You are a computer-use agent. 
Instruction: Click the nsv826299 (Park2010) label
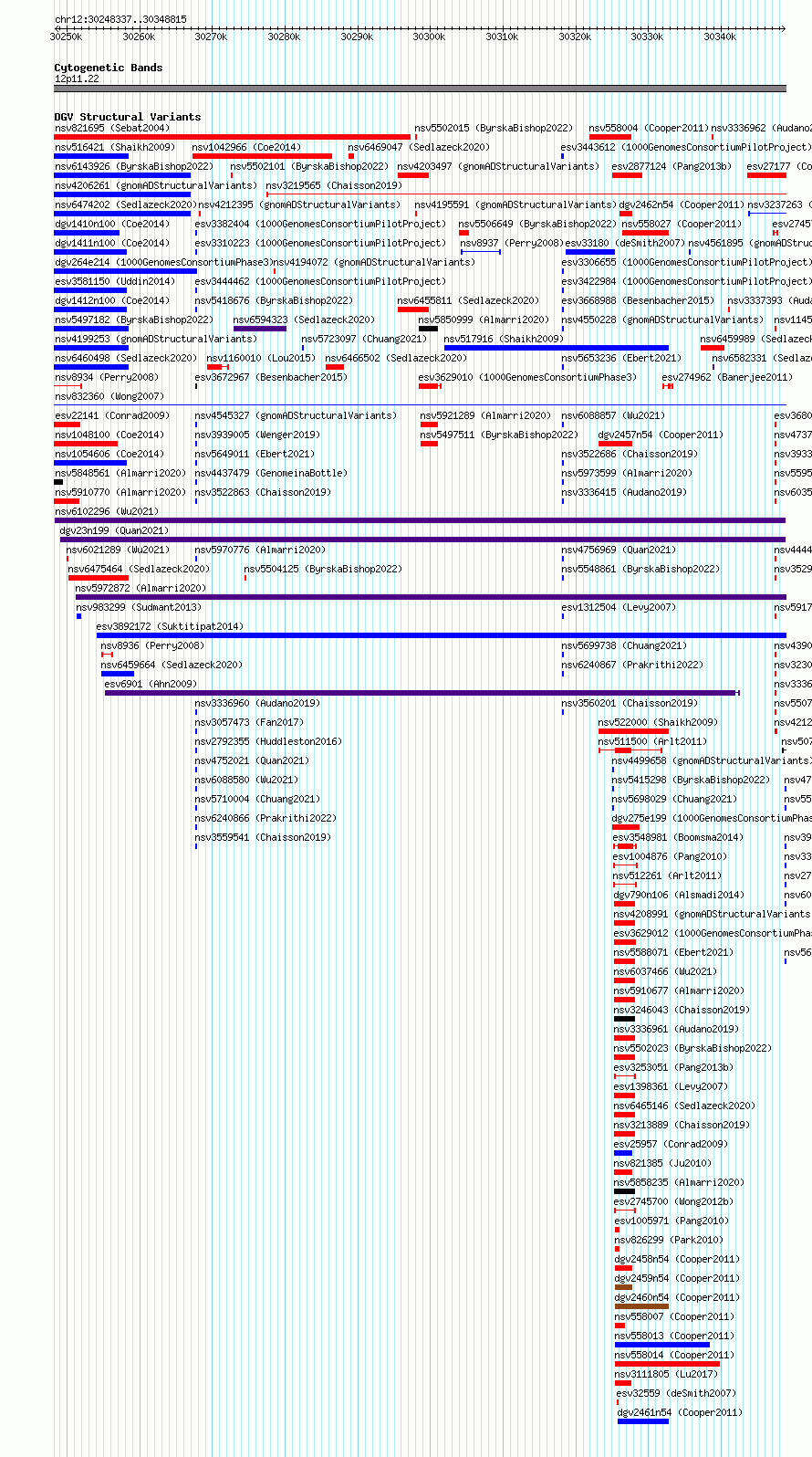click(669, 1240)
